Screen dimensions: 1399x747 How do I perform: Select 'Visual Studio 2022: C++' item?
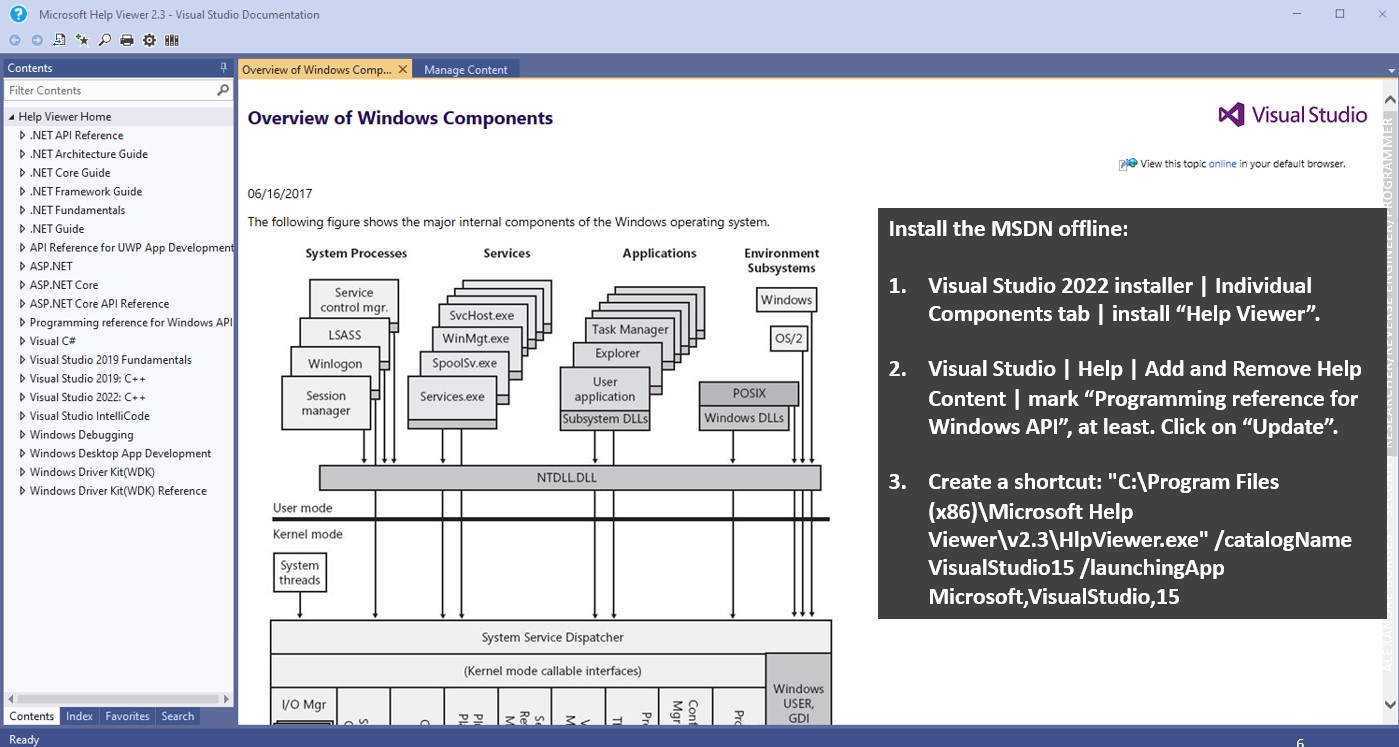(x=88, y=398)
